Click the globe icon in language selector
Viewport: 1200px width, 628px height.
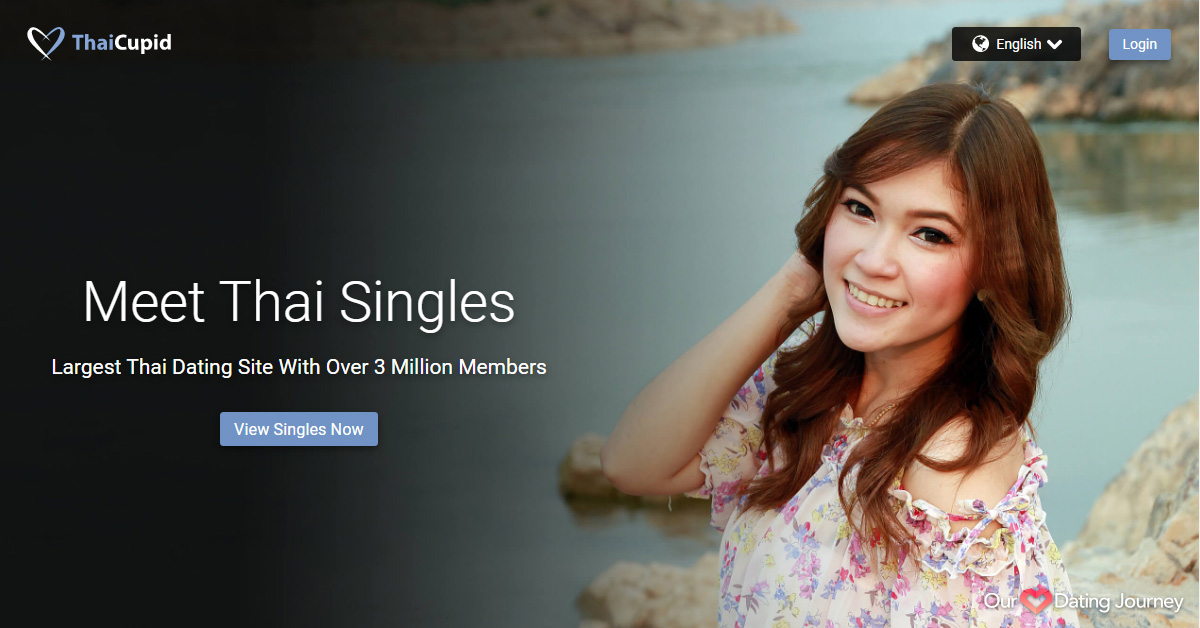pyautogui.click(x=980, y=44)
